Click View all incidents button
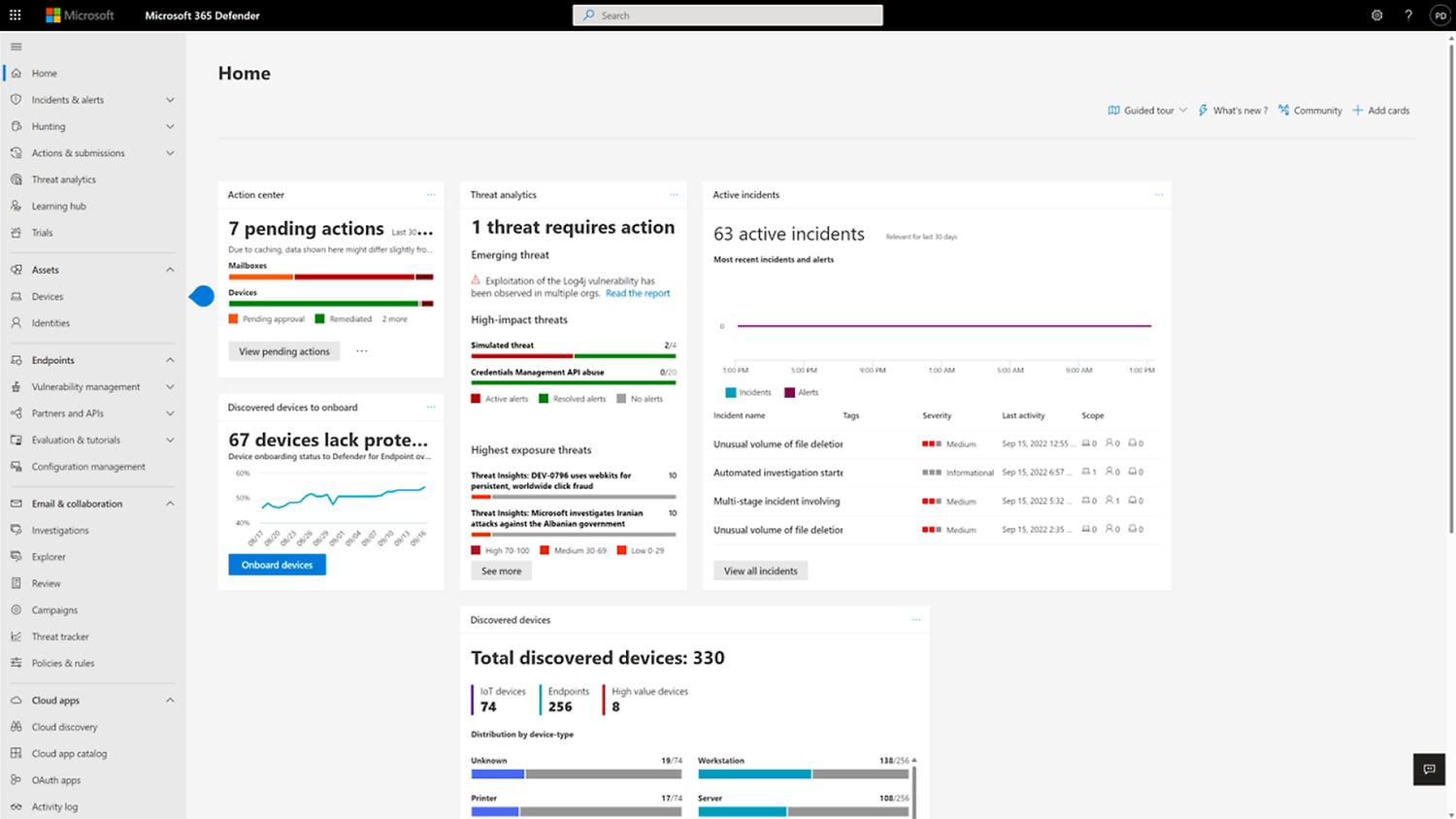The height and width of the screenshot is (819, 1456). click(761, 572)
